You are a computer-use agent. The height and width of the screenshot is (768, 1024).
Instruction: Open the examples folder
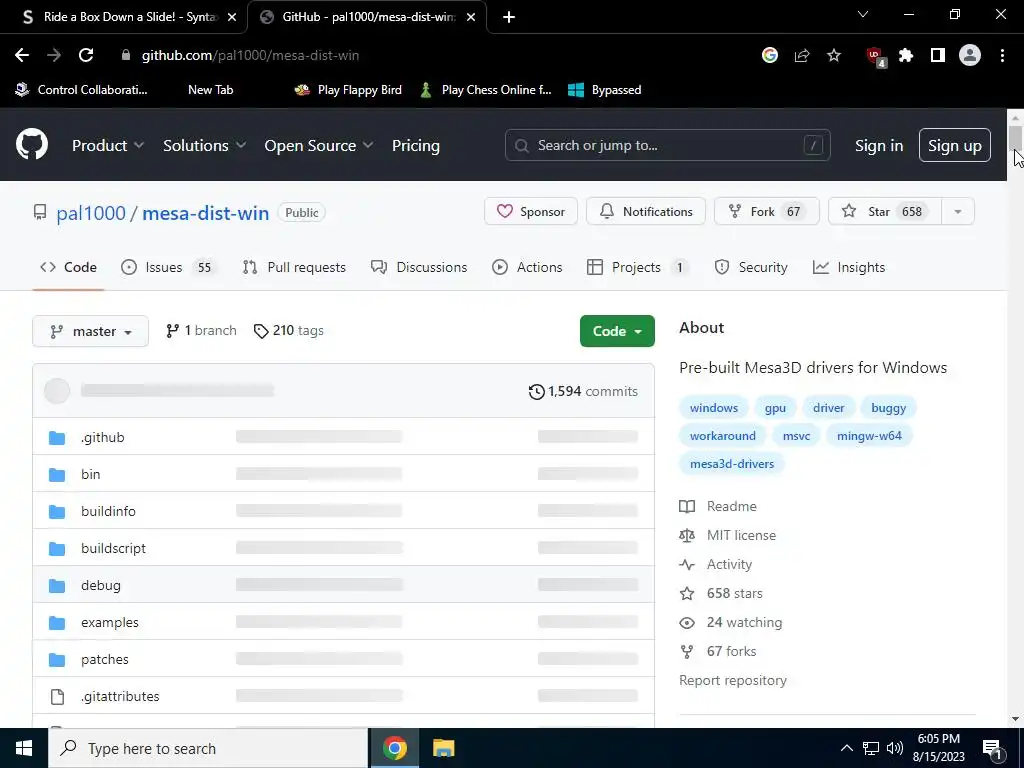[110, 622]
